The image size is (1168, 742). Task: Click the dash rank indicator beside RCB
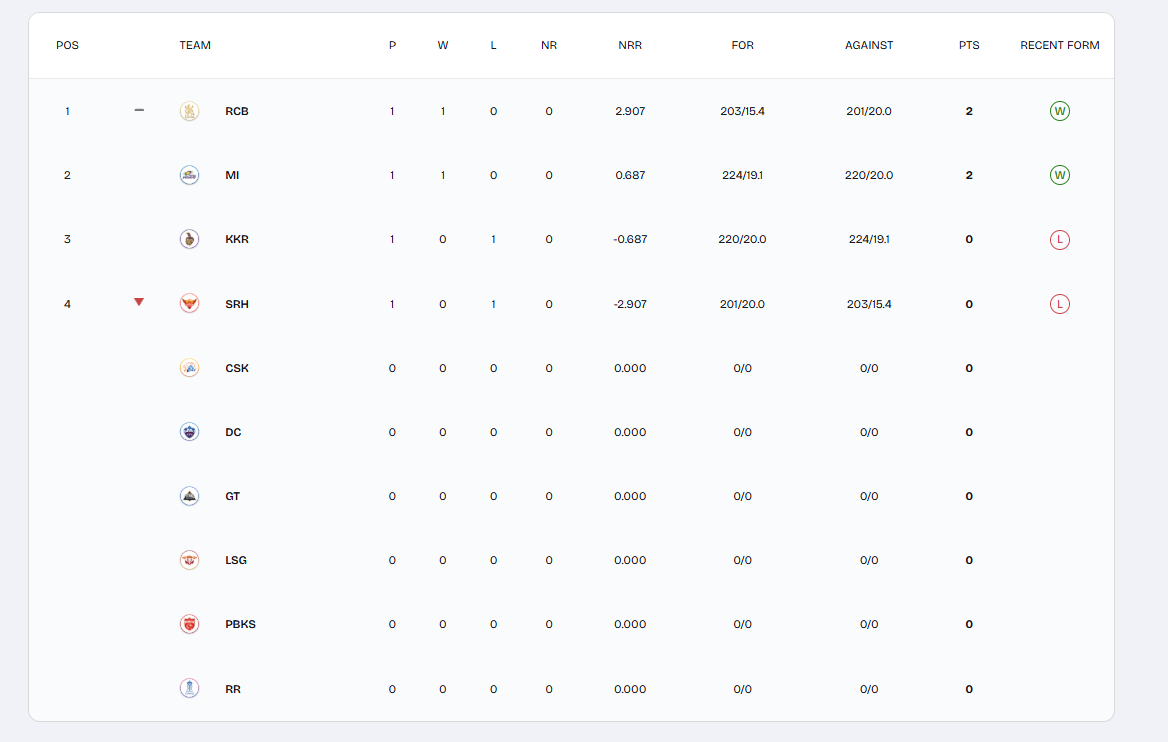(x=138, y=110)
